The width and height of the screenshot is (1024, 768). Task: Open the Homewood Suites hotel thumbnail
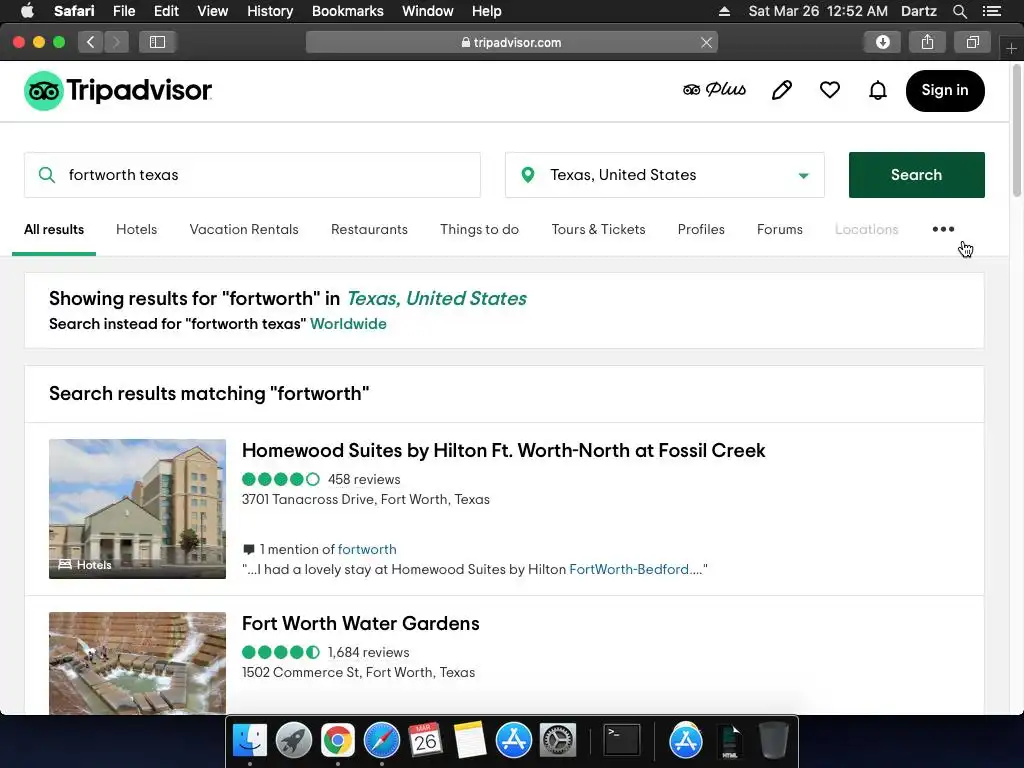click(137, 509)
